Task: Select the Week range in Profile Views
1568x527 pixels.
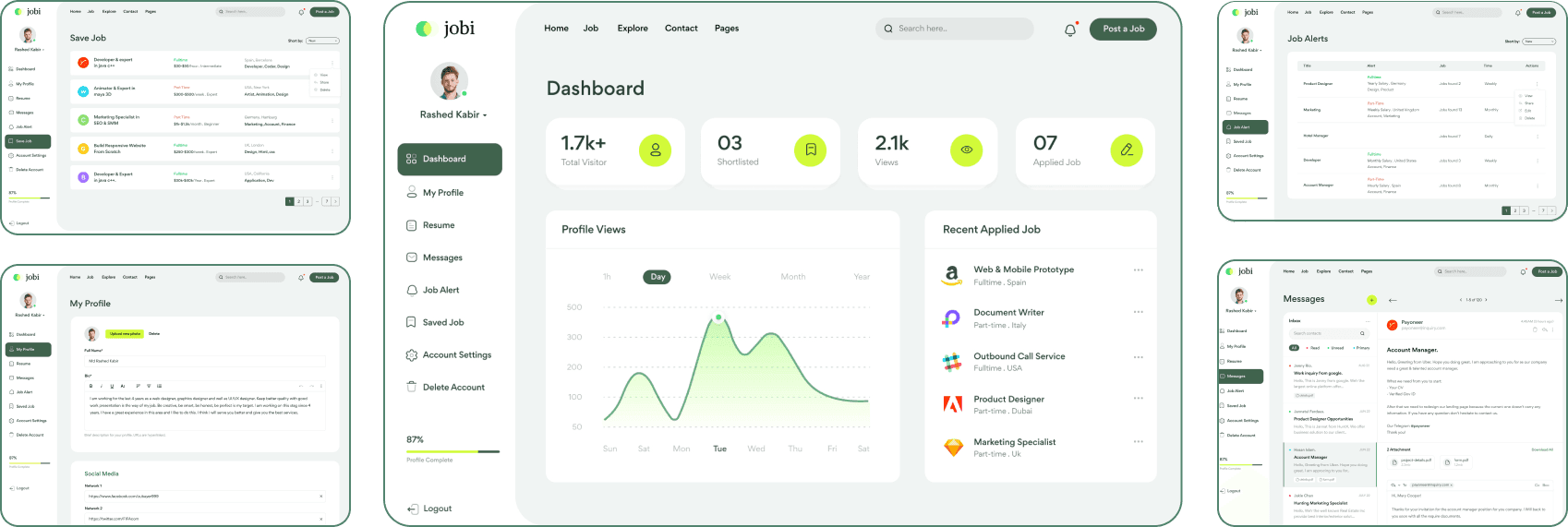Action: coord(720,277)
